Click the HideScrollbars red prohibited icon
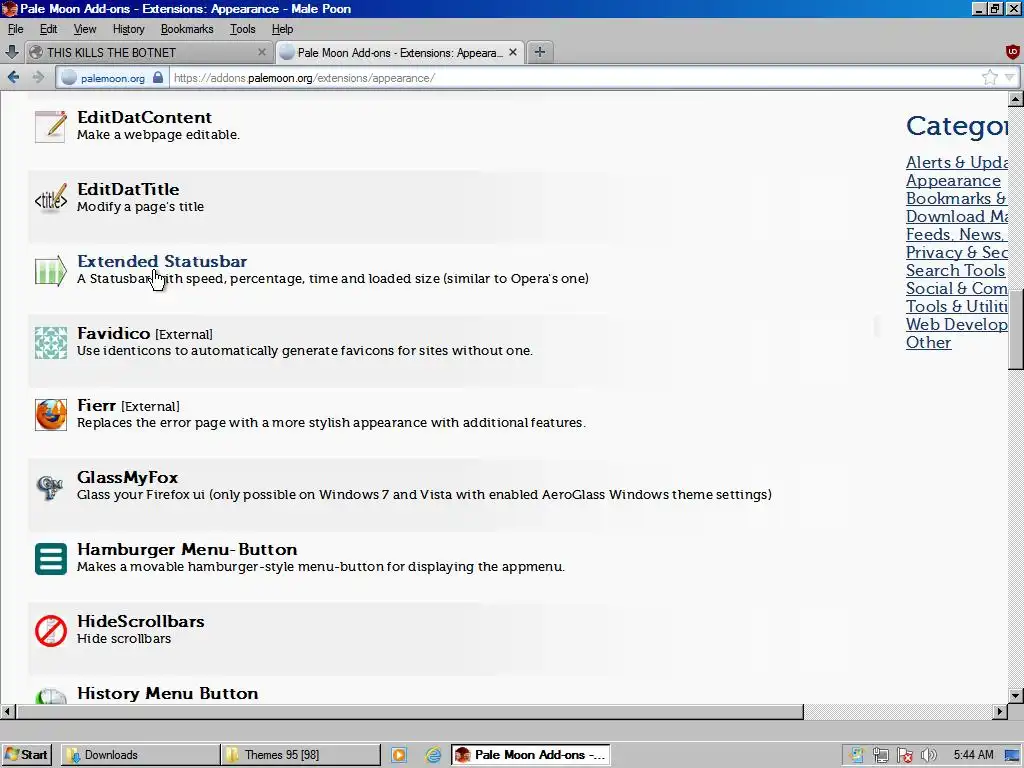 [x=51, y=631]
